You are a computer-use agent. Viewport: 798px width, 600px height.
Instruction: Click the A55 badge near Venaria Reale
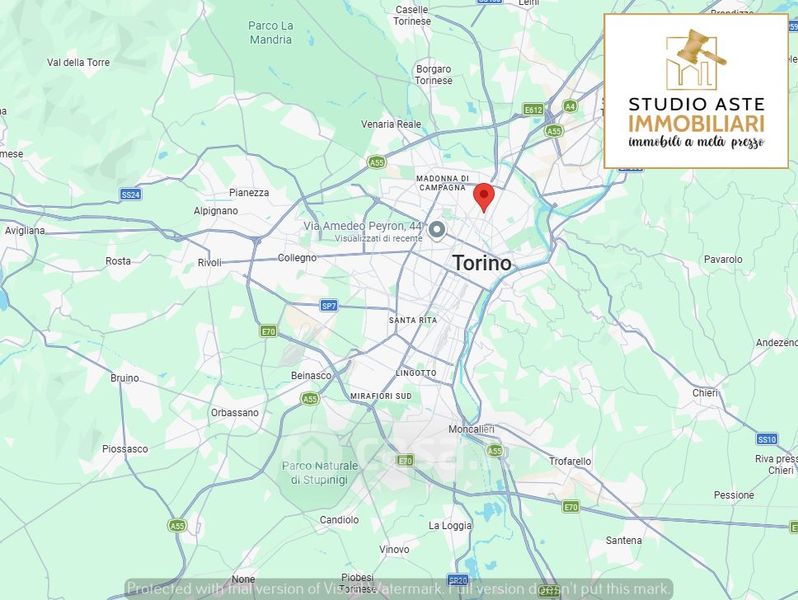point(376,162)
